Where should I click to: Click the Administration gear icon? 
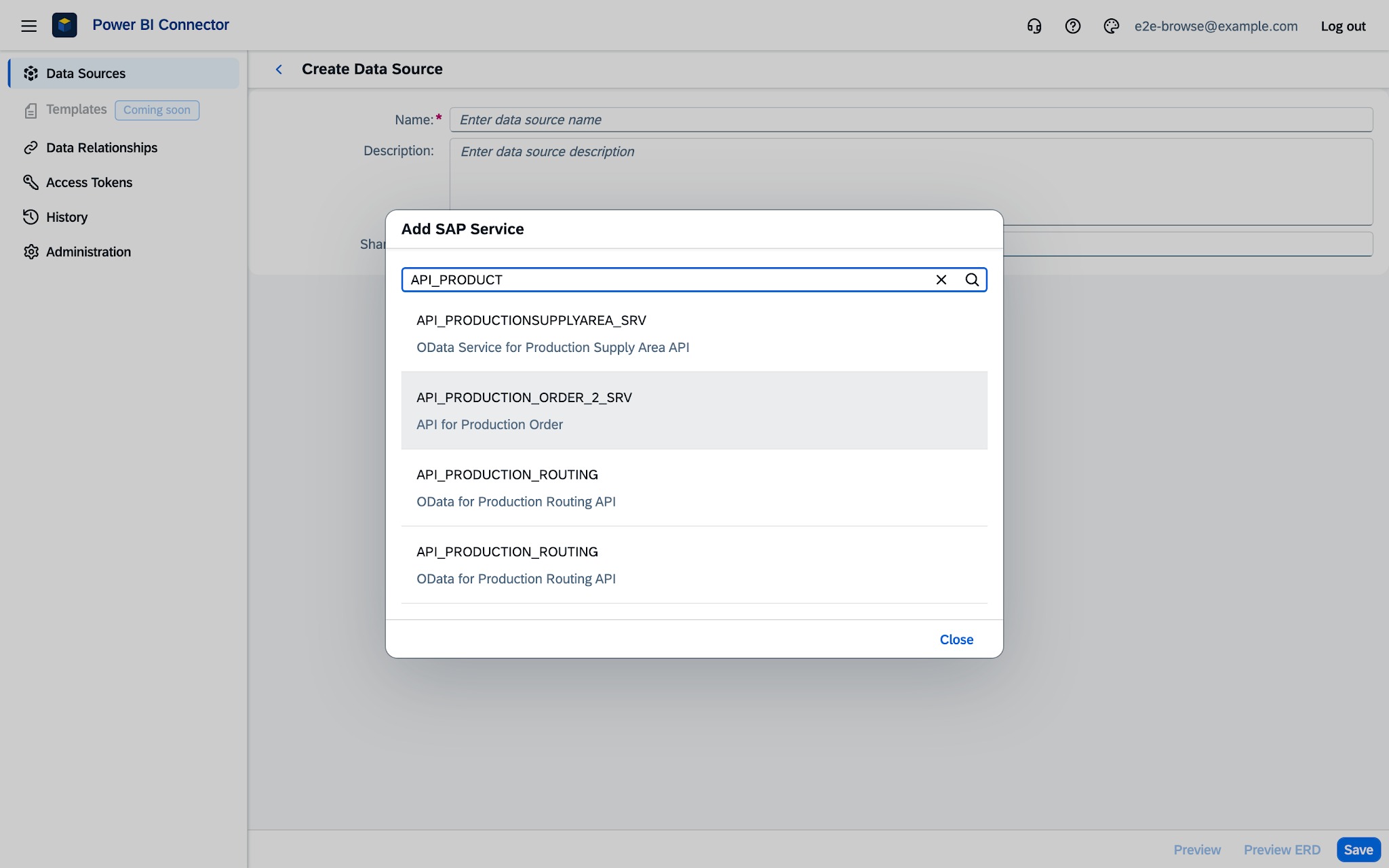pyautogui.click(x=31, y=252)
